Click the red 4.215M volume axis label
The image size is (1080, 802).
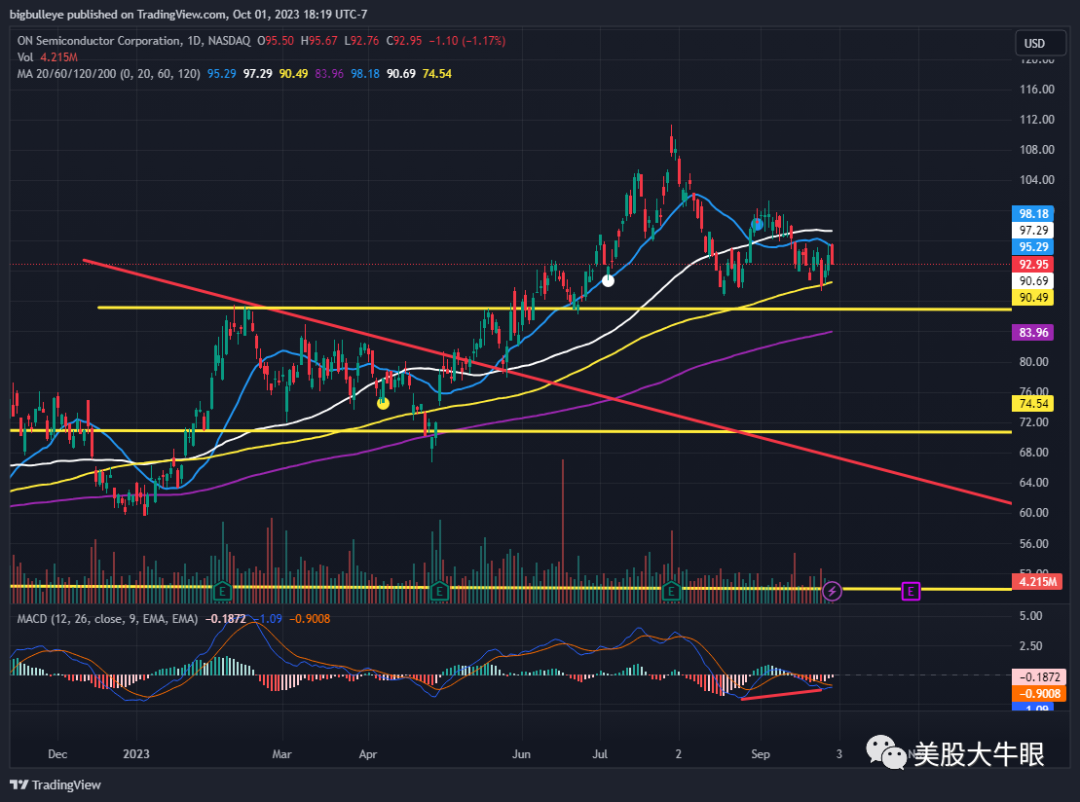point(1037,582)
